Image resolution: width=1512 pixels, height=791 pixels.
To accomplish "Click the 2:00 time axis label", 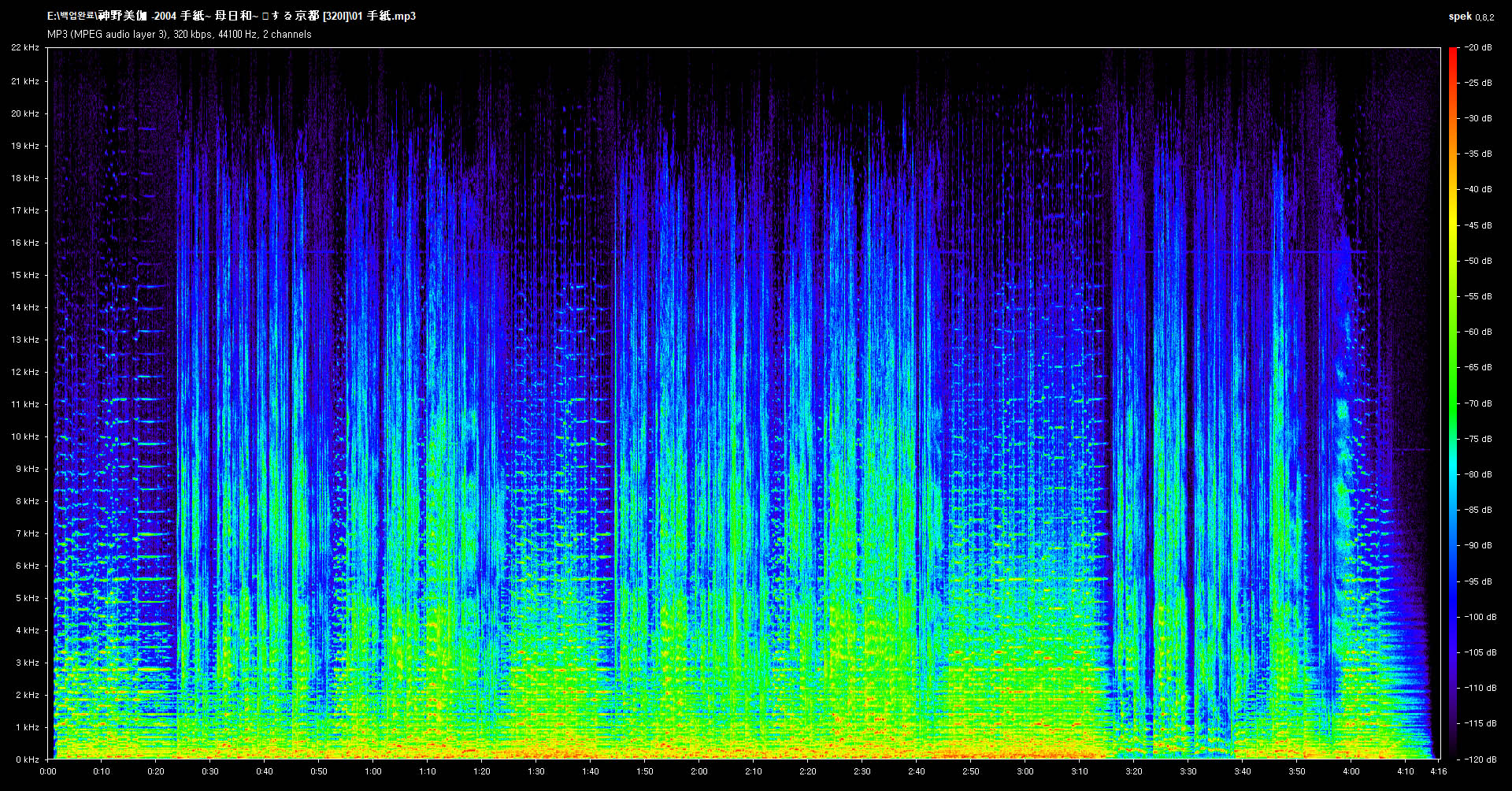I will [699, 771].
